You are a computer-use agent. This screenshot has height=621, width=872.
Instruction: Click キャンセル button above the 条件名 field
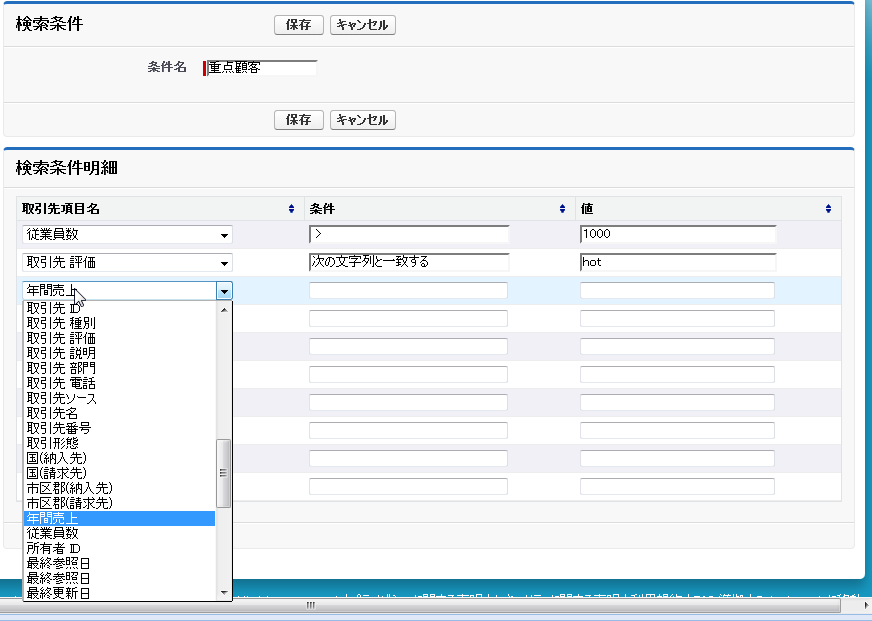click(363, 25)
